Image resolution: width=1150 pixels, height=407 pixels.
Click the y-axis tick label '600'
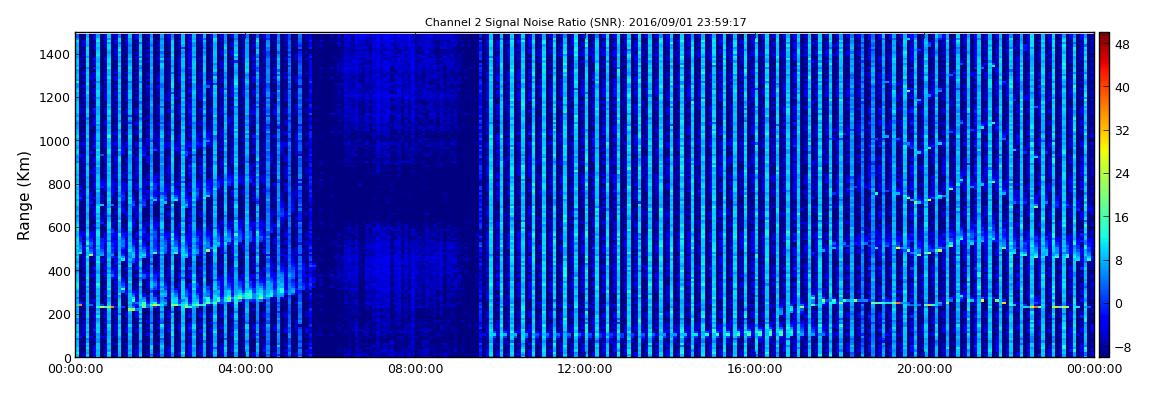click(59, 227)
